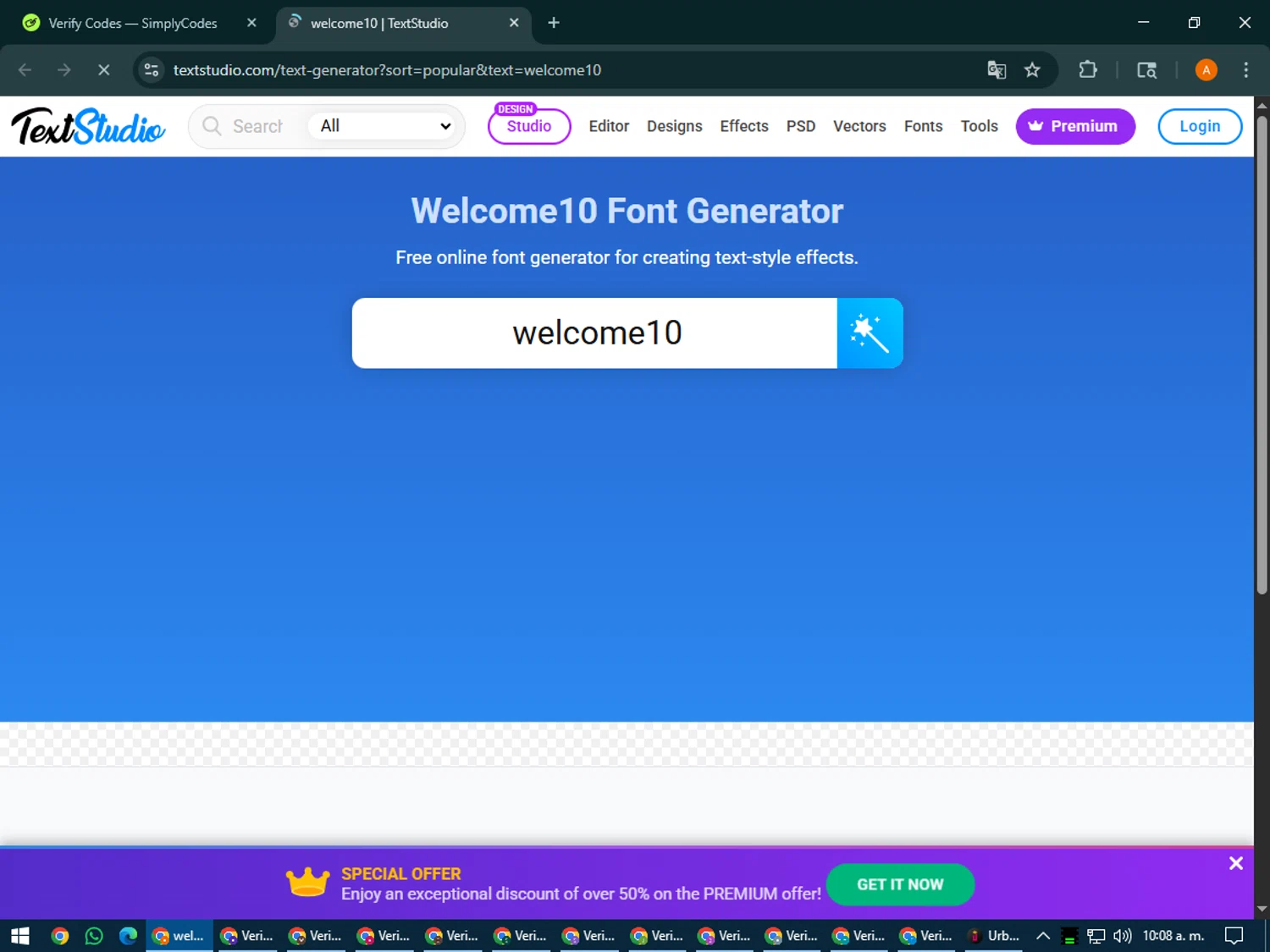Show hidden system tray icons

tap(1043, 936)
